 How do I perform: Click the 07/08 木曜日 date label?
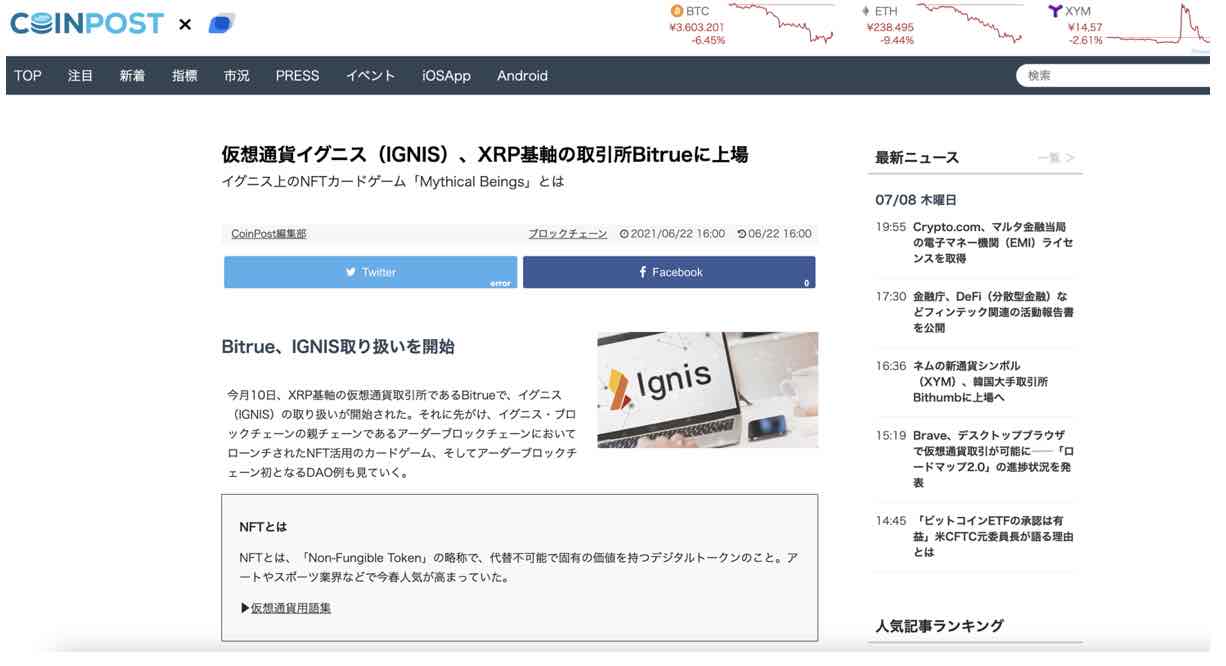pos(915,200)
